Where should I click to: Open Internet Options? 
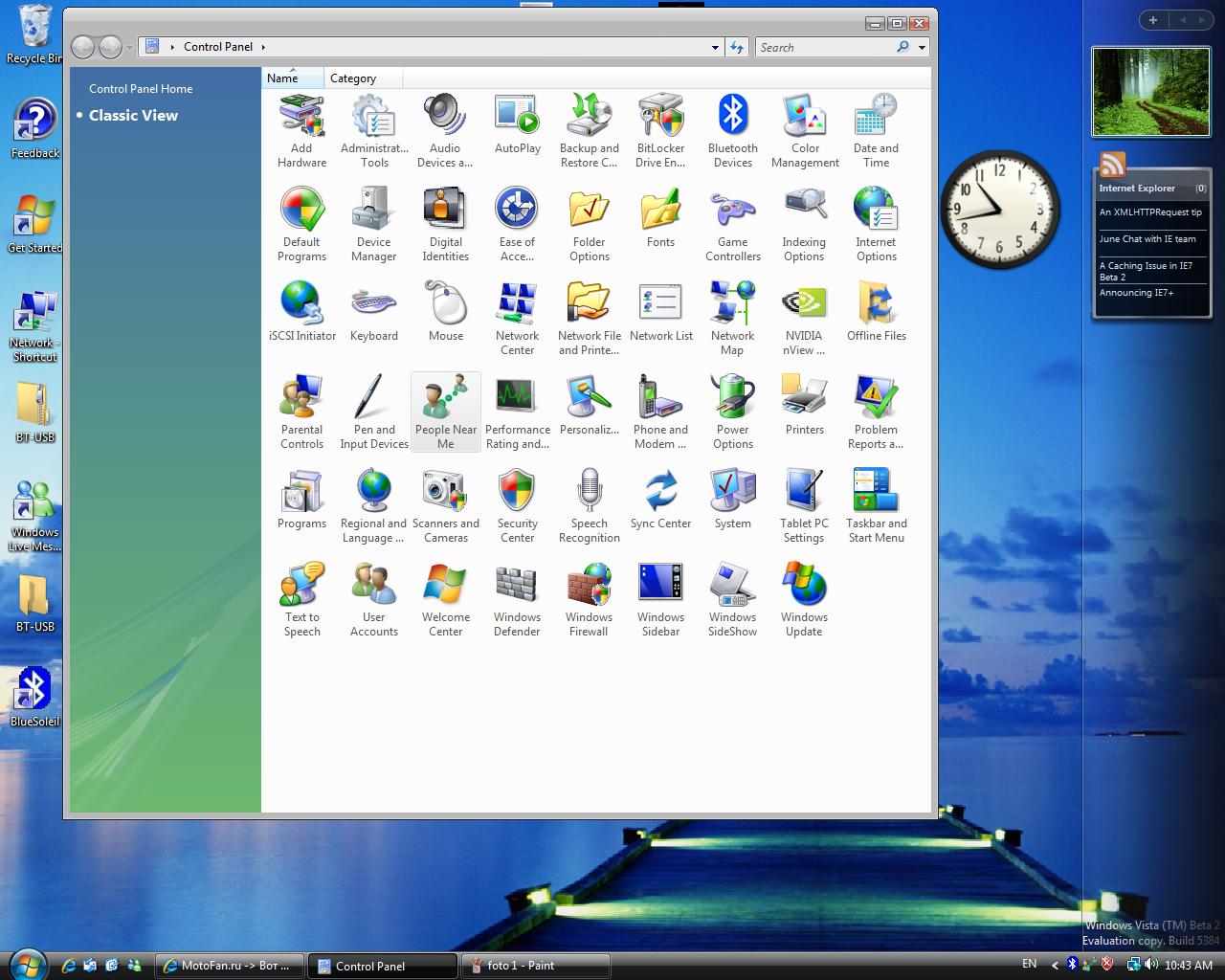click(876, 225)
